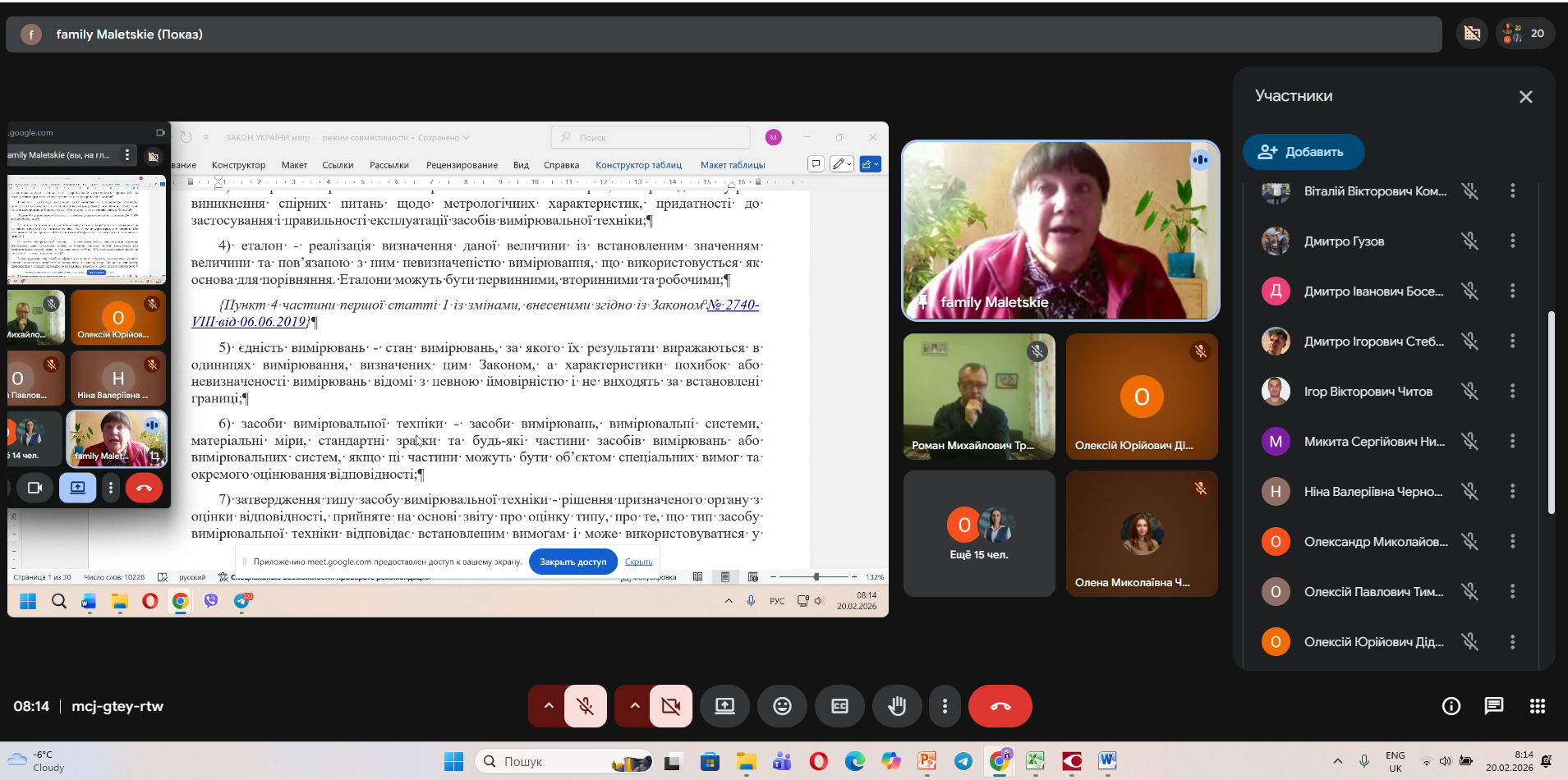Click the Word zoom slider handle
This screenshot has height=780, width=1568.
coord(816,577)
